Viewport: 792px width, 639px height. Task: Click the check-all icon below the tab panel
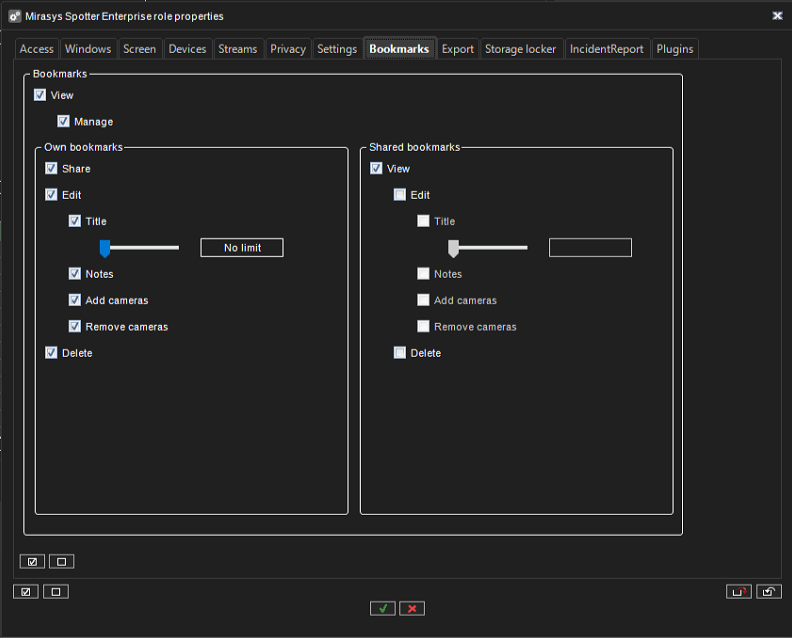click(26, 591)
